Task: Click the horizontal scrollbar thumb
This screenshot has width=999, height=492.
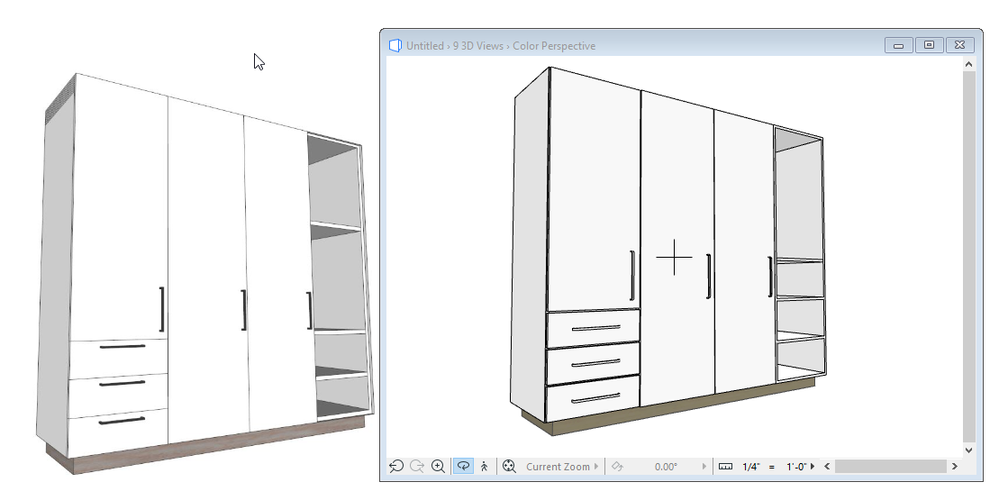Action: 890,467
